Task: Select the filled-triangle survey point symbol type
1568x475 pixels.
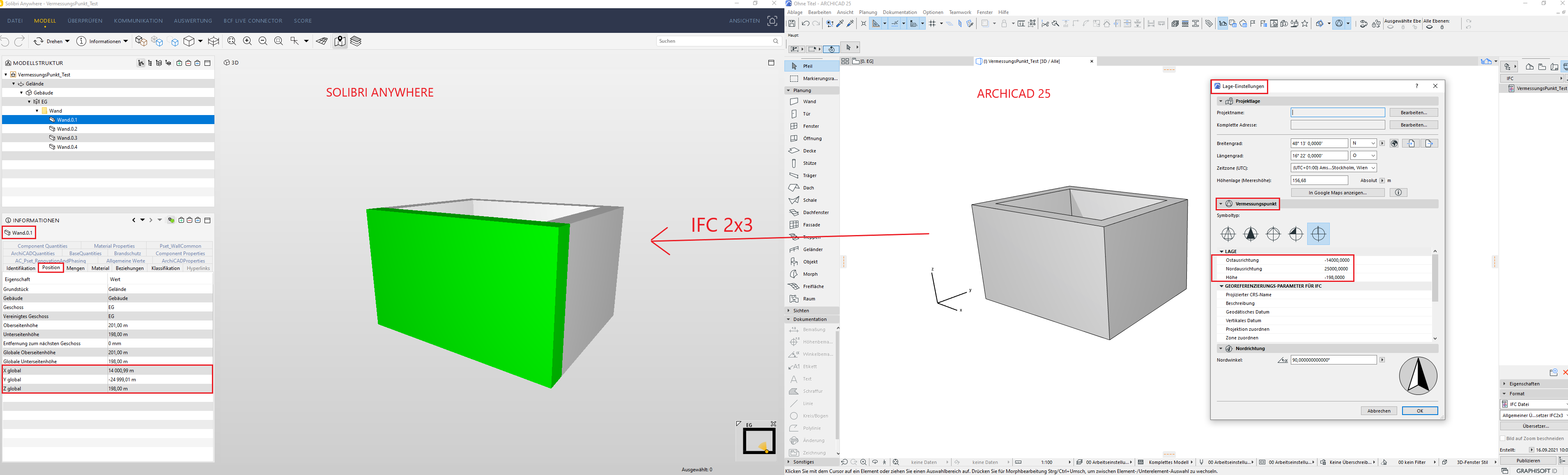Action: click(x=1250, y=234)
